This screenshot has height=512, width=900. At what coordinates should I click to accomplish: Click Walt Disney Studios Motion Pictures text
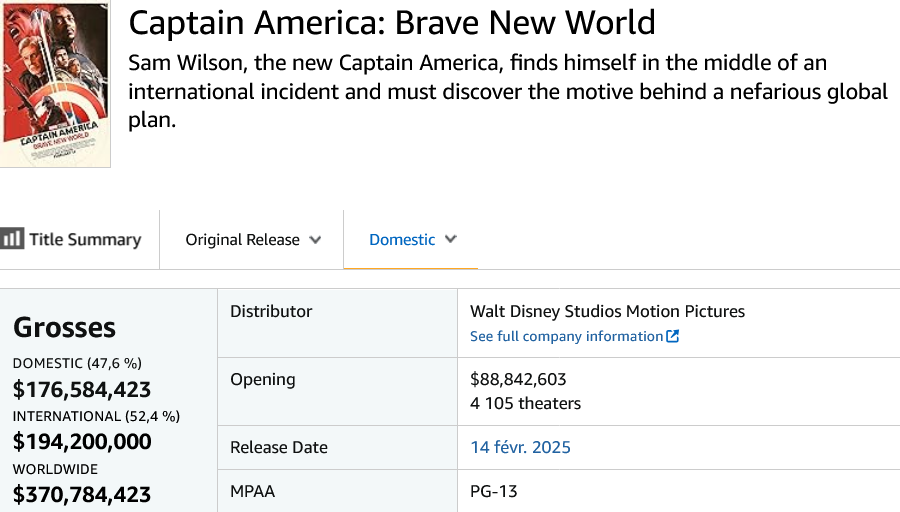(x=607, y=311)
